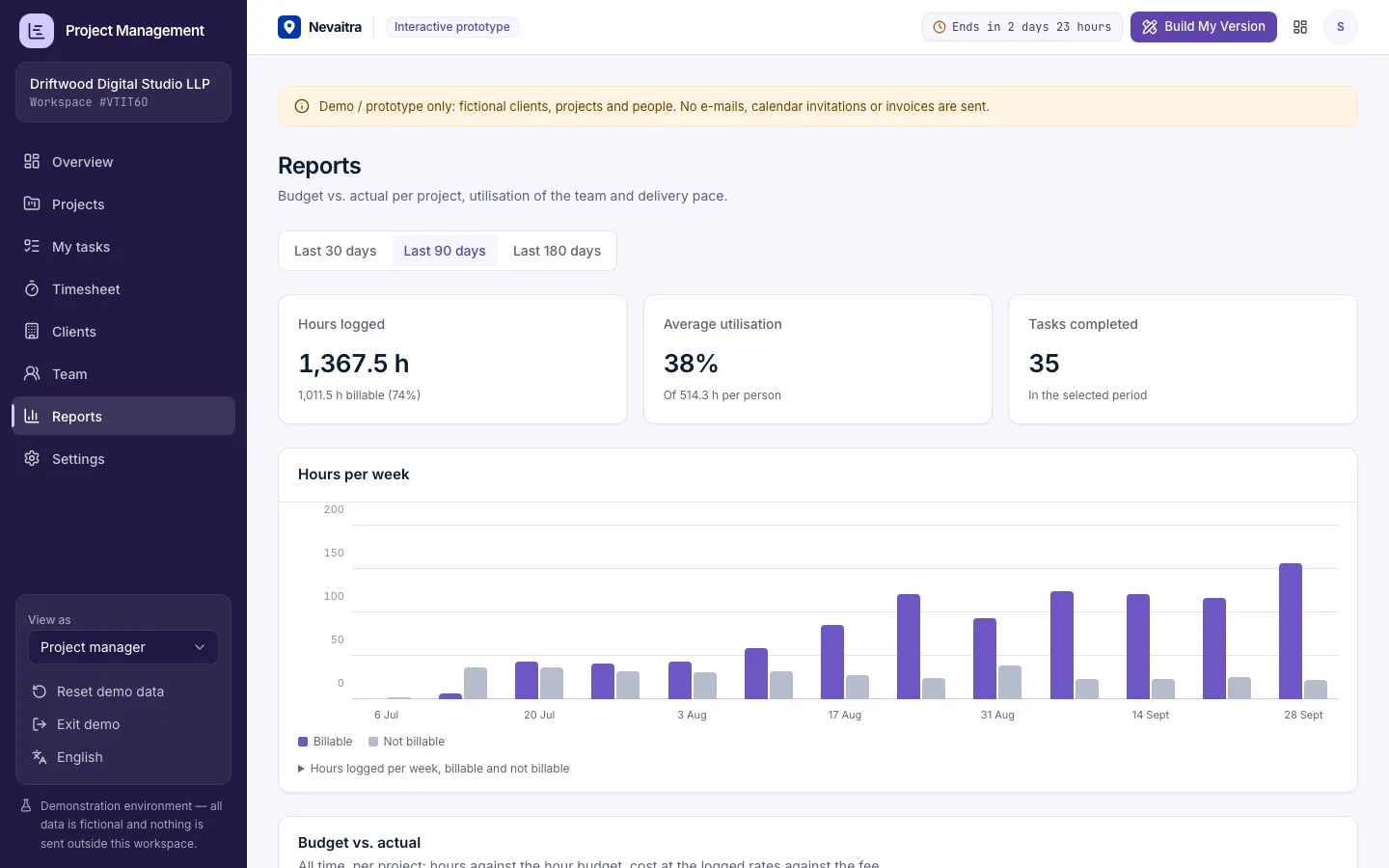Open the apps grid icon in header

point(1300,27)
